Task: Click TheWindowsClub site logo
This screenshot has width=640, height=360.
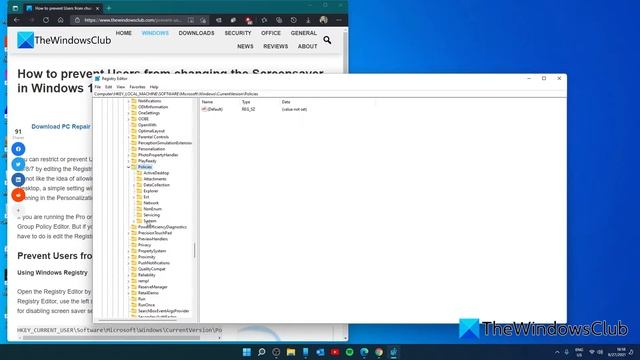Action: 64,40
